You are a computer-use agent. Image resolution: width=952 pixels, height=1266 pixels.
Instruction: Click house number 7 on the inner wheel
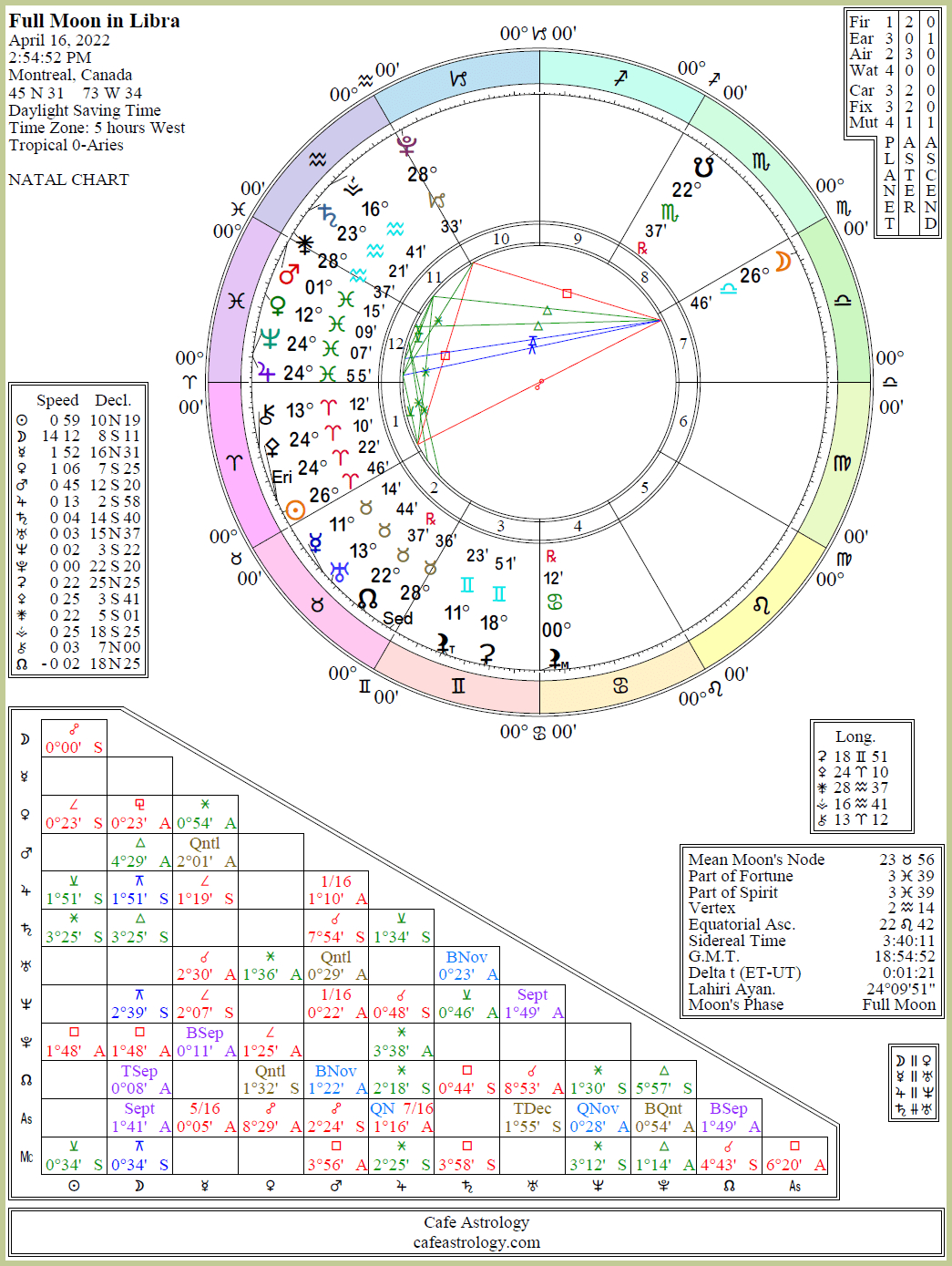683,344
